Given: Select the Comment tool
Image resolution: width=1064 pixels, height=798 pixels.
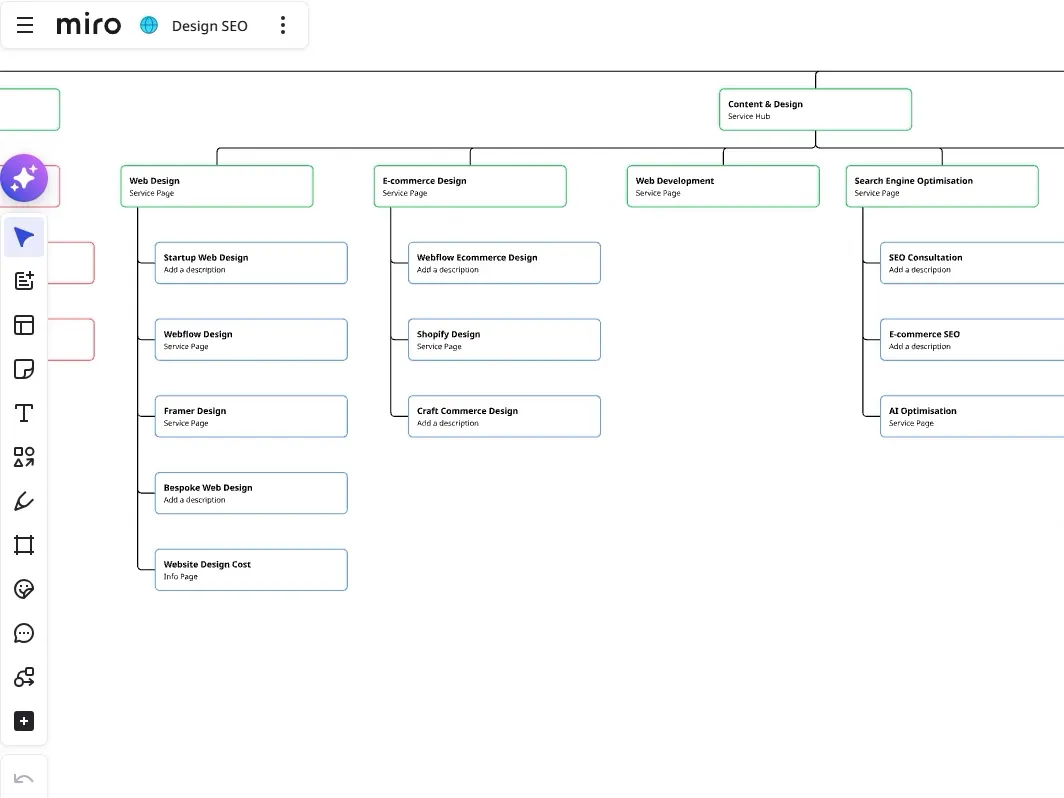Looking at the screenshot, I should tap(24, 633).
